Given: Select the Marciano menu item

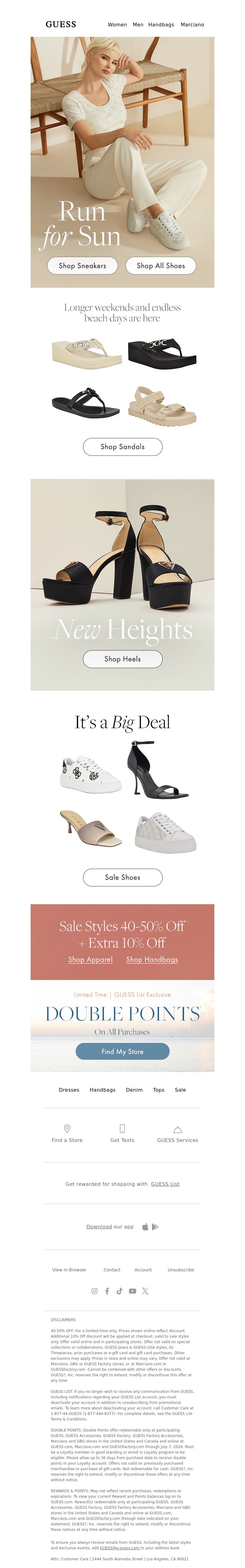Looking at the screenshot, I should [x=192, y=25].
